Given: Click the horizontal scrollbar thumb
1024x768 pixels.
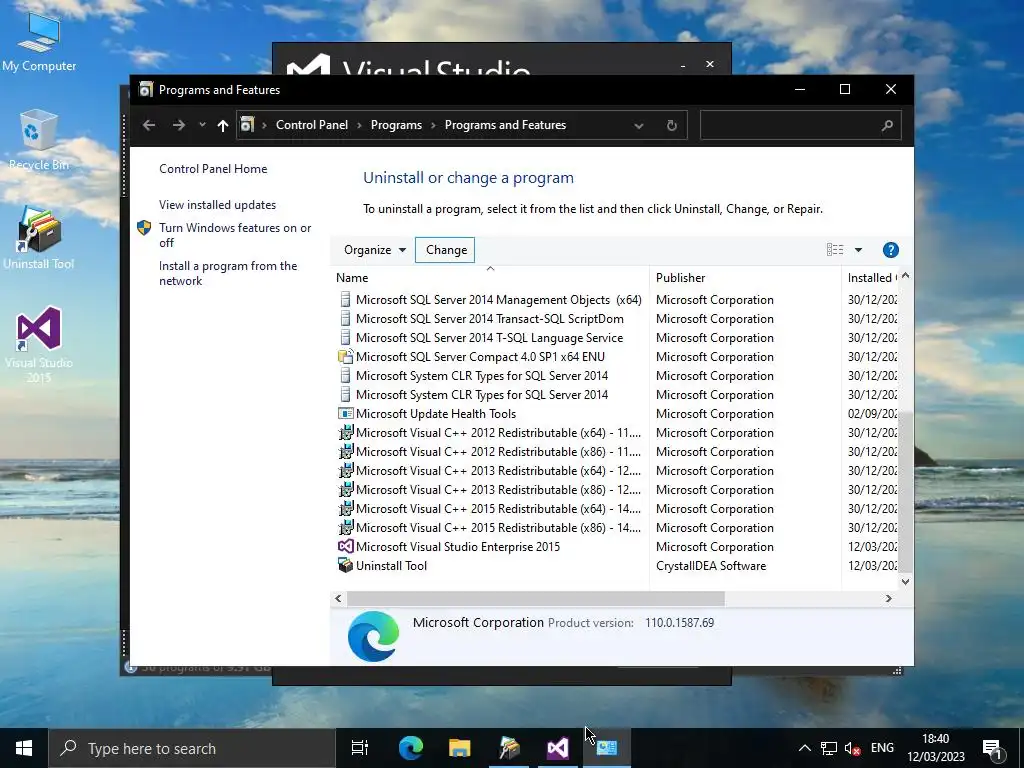Looking at the screenshot, I should coord(536,598).
